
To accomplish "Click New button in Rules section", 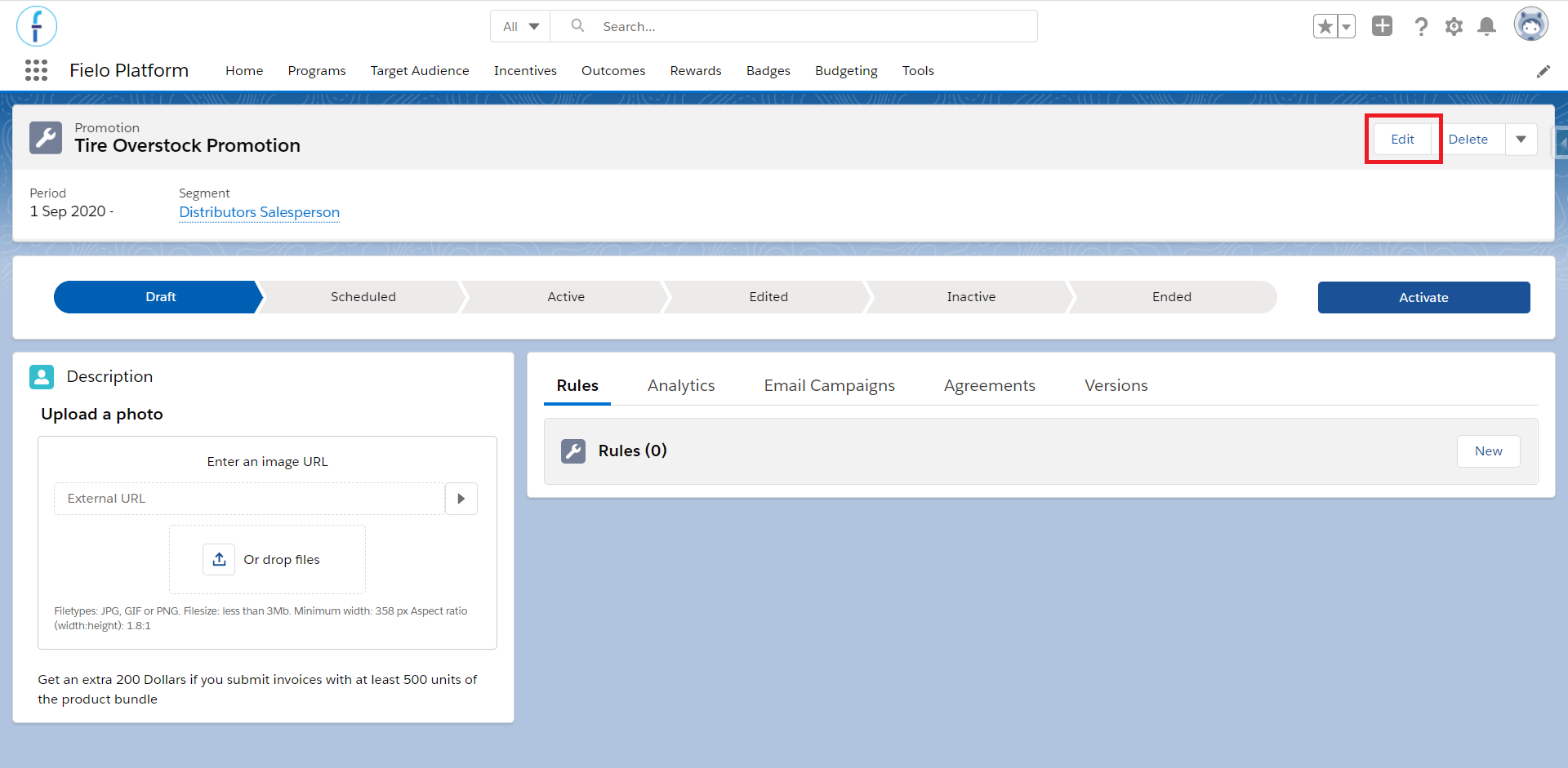I will pyautogui.click(x=1488, y=451).
